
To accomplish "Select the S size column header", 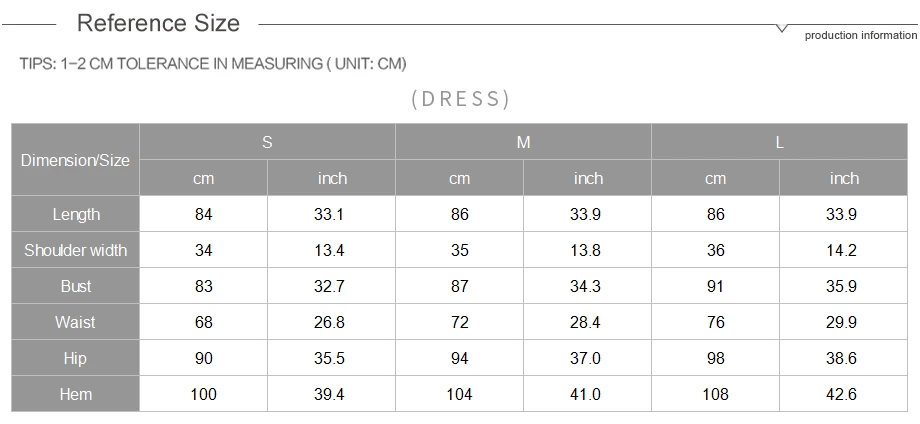I will click(x=267, y=142).
